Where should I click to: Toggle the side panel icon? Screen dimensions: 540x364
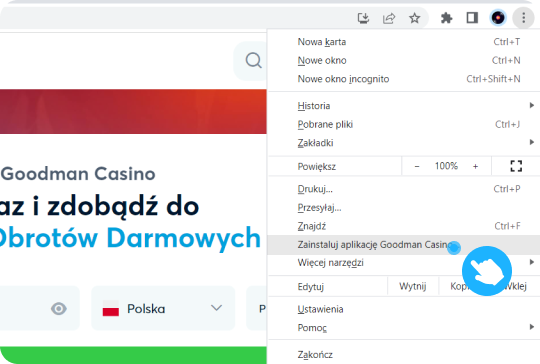coord(472,18)
